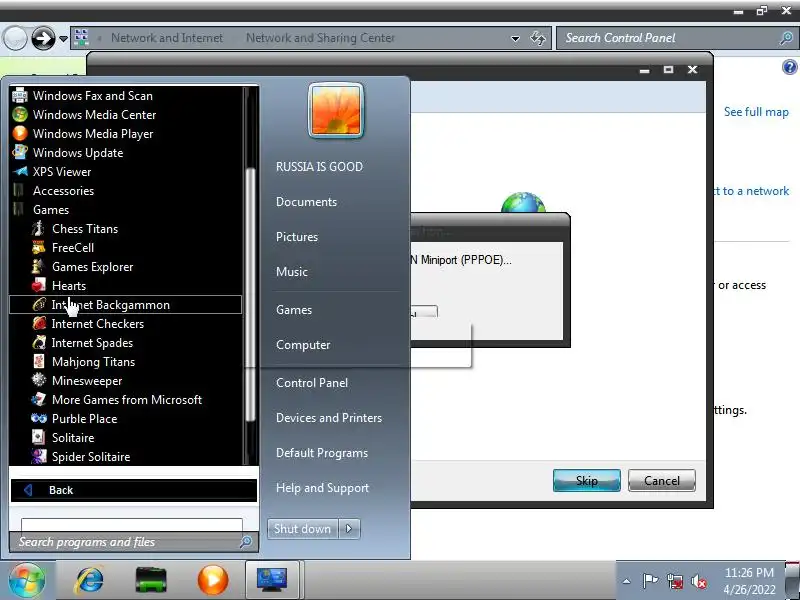Click the Shut down button
The width and height of the screenshot is (800, 600).
pos(303,529)
